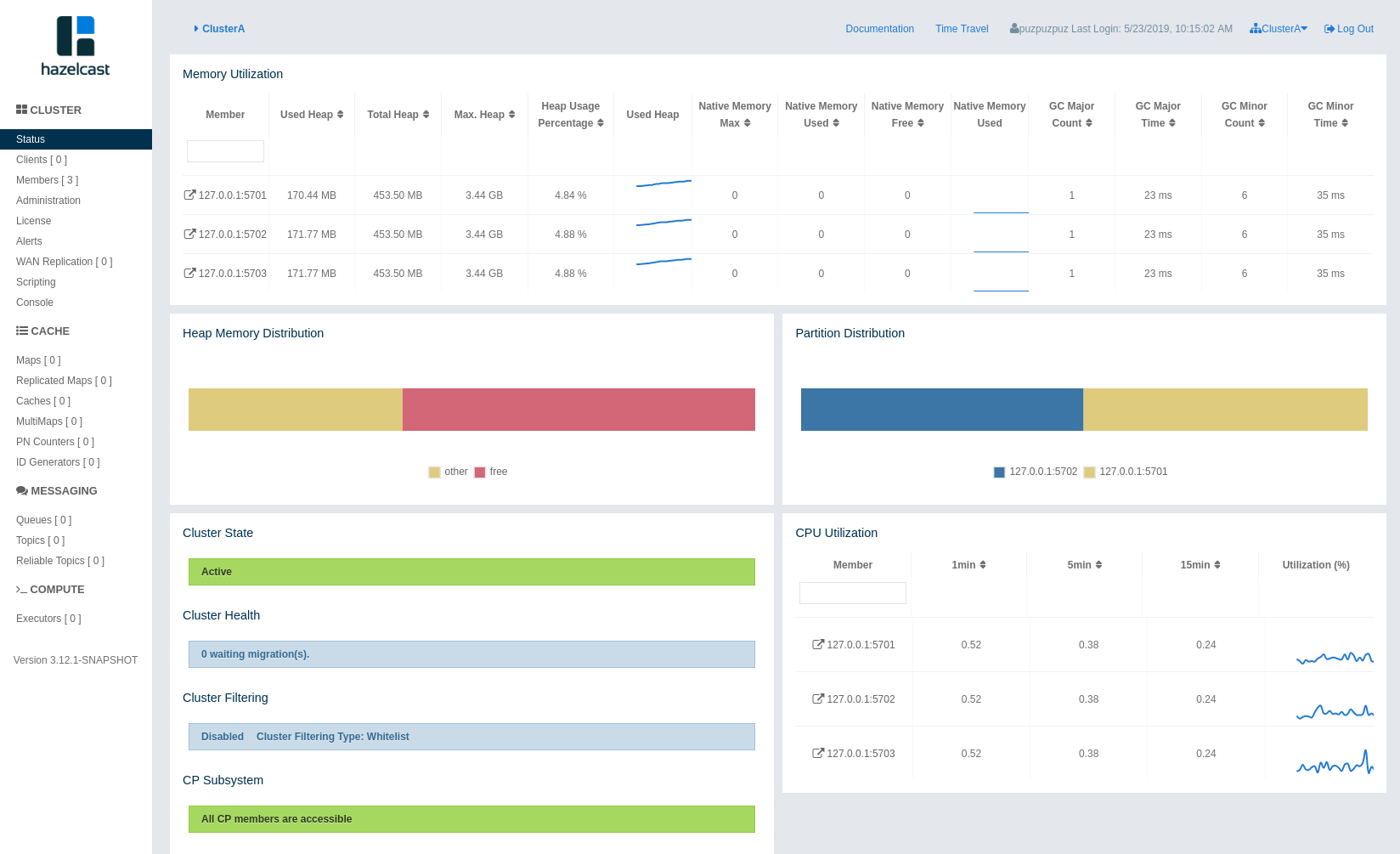Open Queues [ 0 ]

44,520
